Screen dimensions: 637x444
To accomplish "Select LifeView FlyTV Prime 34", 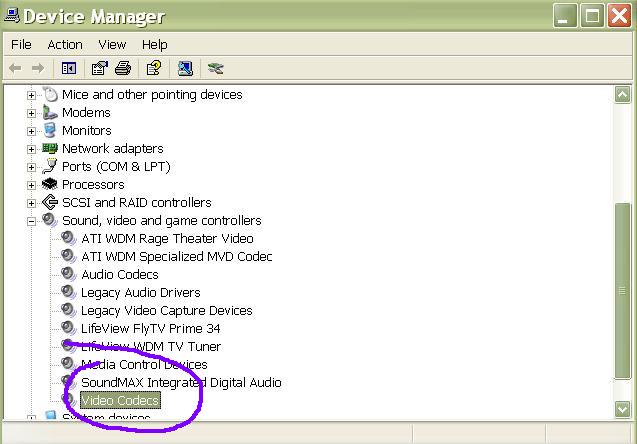I will click(151, 328).
